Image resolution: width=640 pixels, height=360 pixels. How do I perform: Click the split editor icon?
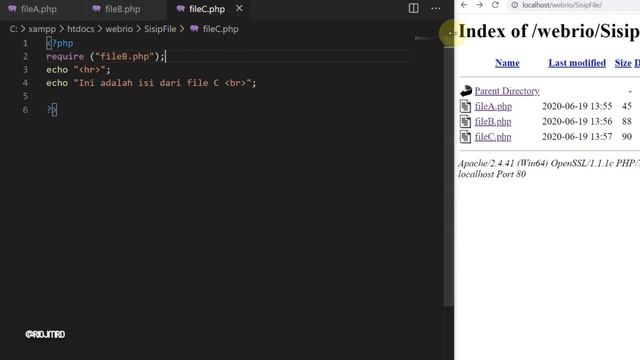point(413,8)
